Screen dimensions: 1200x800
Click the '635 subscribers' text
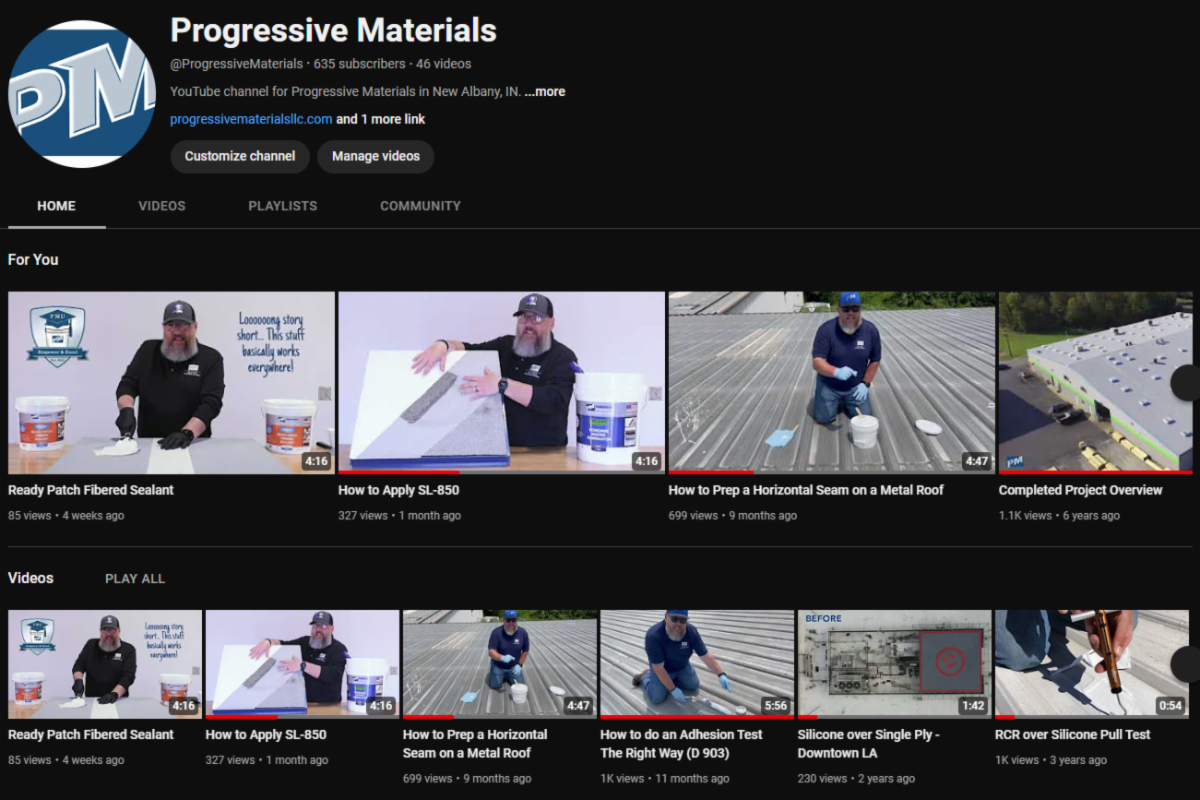[x=360, y=63]
